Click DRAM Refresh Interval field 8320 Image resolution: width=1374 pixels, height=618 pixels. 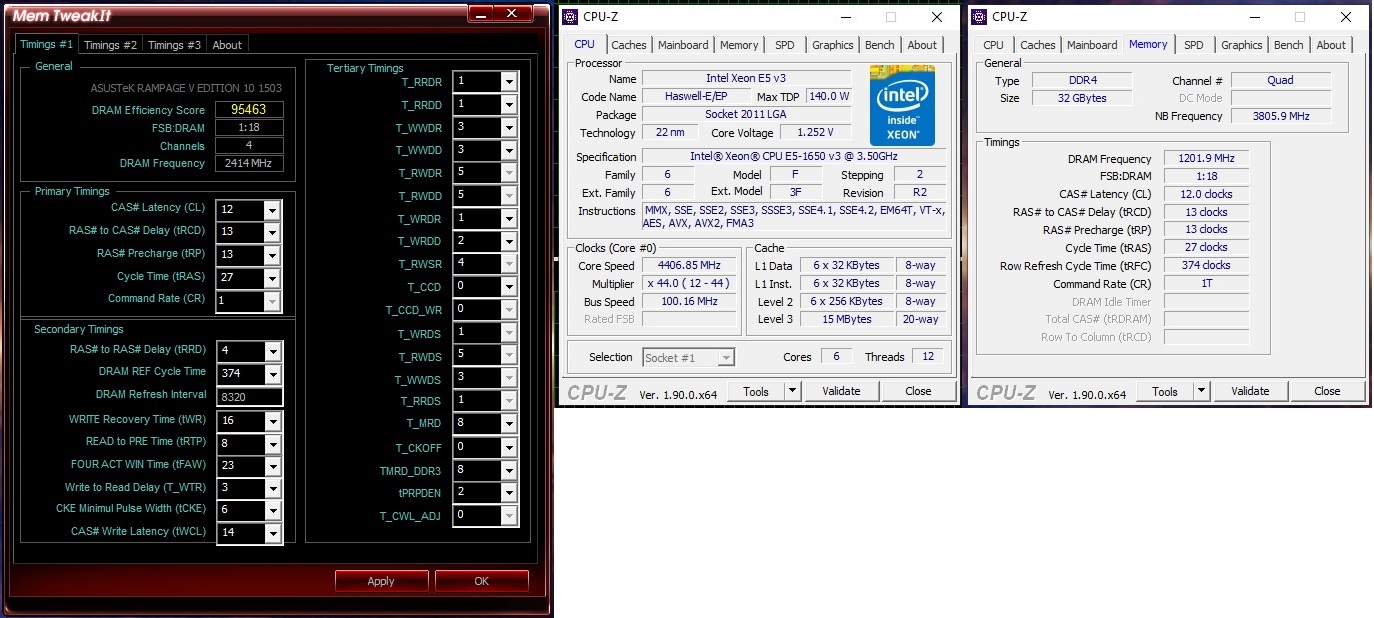(249, 397)
